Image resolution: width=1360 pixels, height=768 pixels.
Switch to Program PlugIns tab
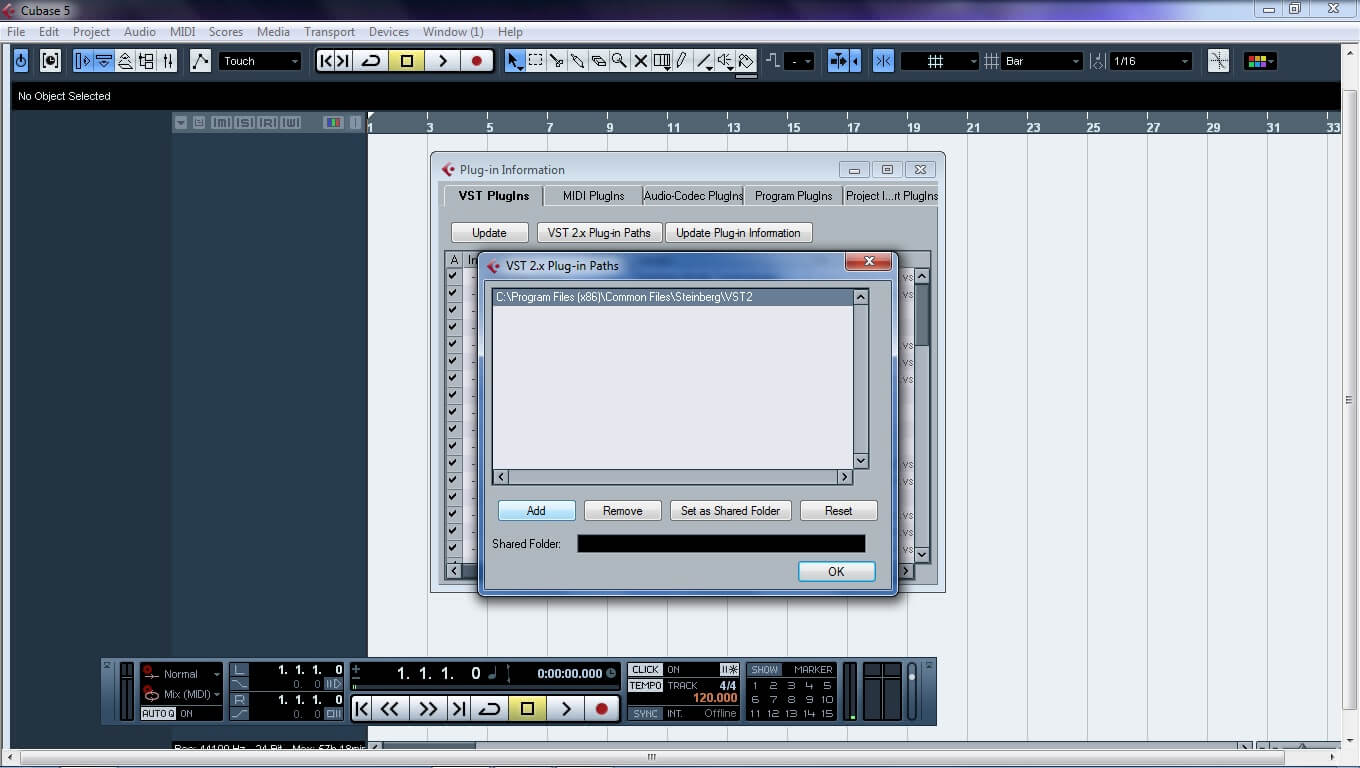pos(794,196)
